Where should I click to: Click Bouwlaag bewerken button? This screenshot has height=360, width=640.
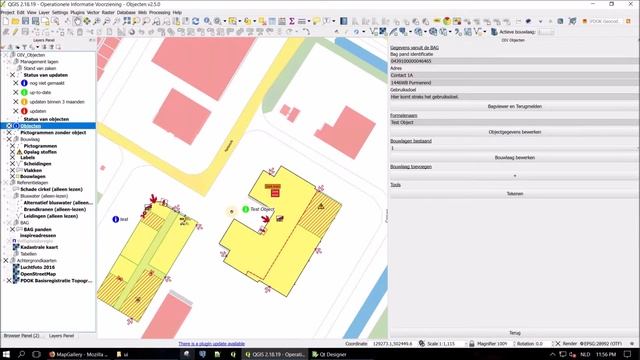[x=514, y=158]
